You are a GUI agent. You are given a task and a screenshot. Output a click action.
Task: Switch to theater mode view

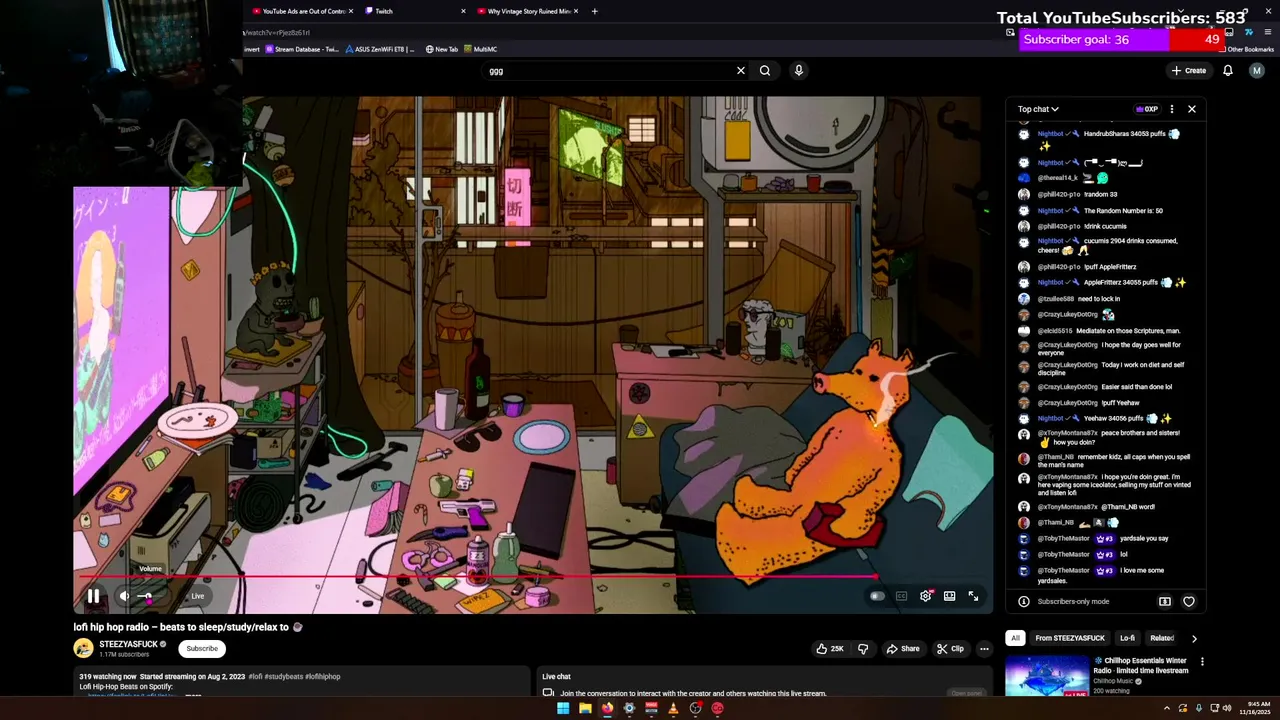coord(949,596)
